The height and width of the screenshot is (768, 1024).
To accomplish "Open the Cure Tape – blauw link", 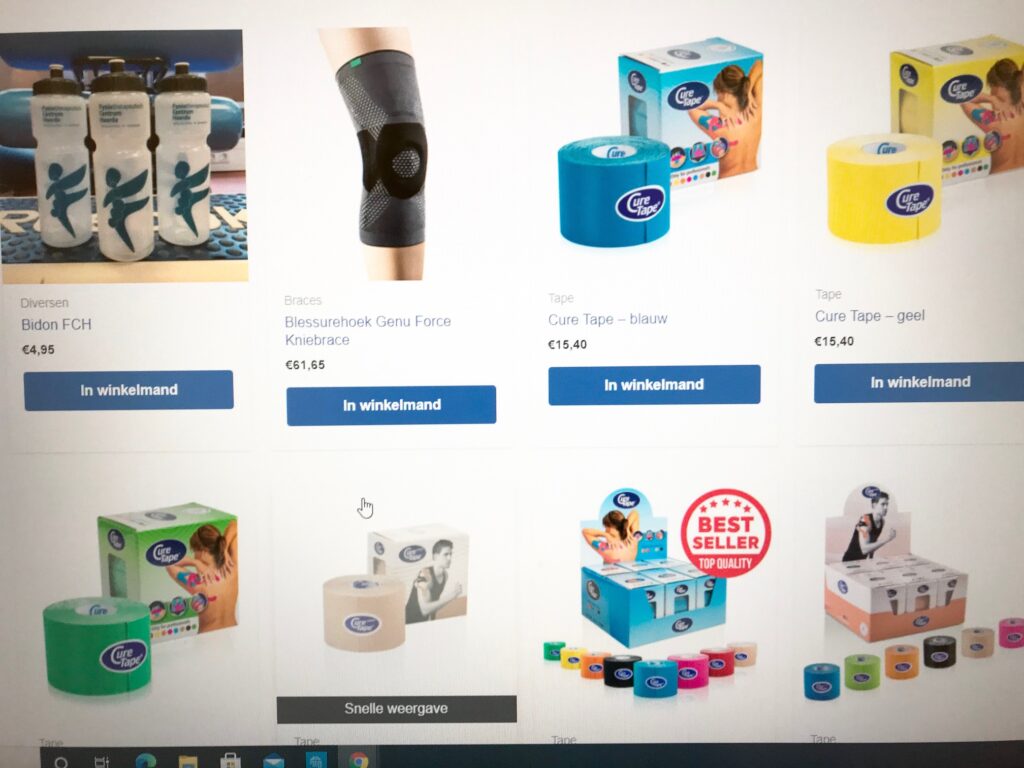I will [607, 319].
